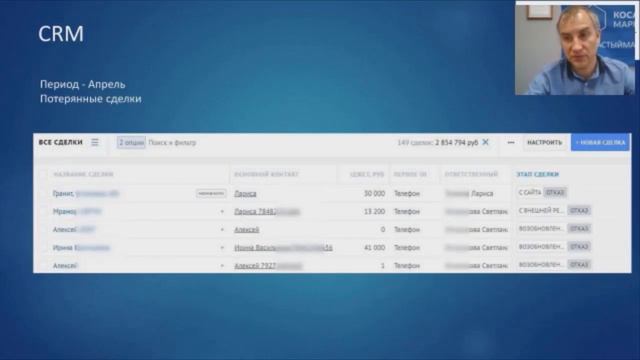The image size is (640, 360).
Task: Click the price cell 30 000
Action: pos(374,193)
